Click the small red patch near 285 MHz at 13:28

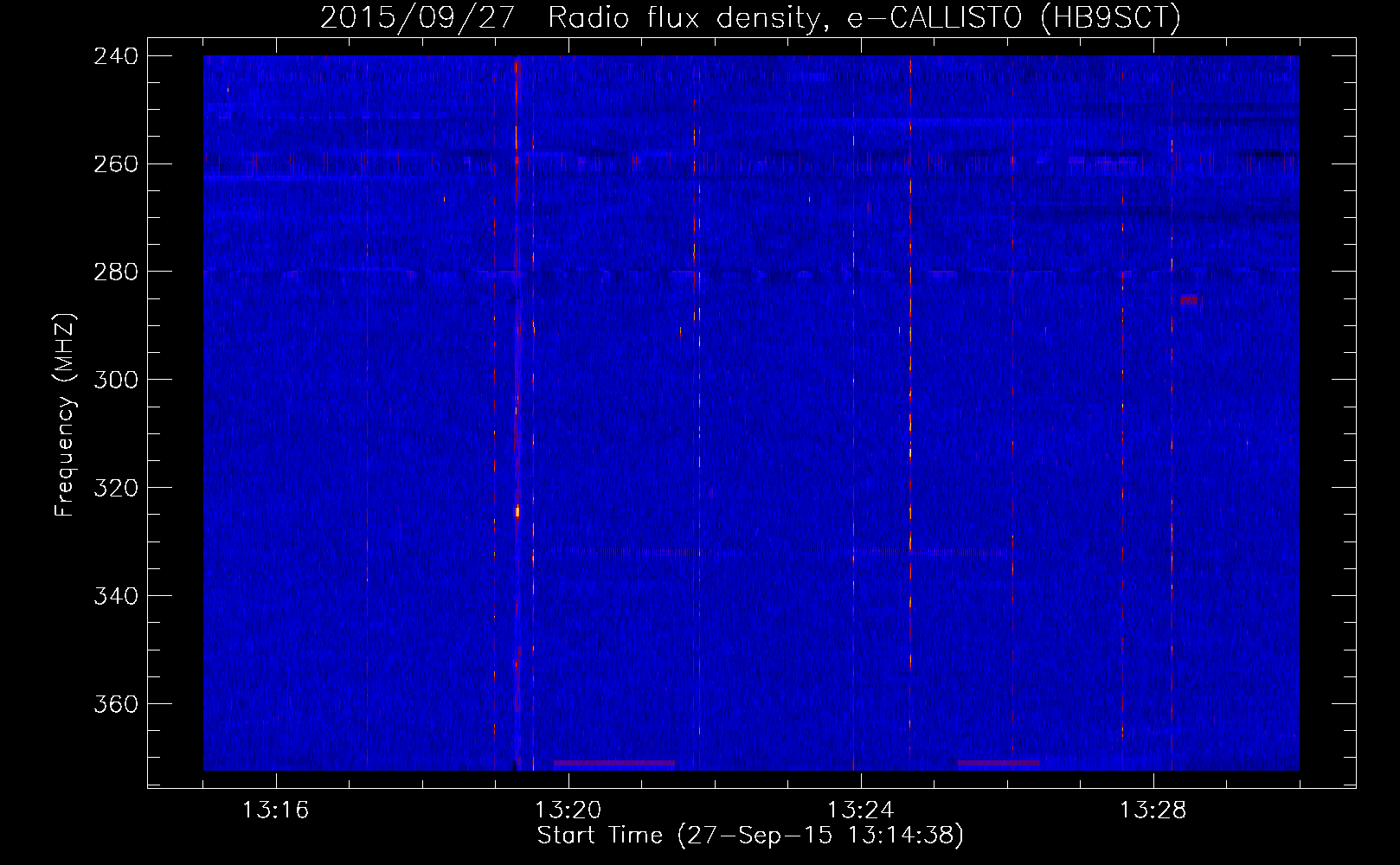1189,300
